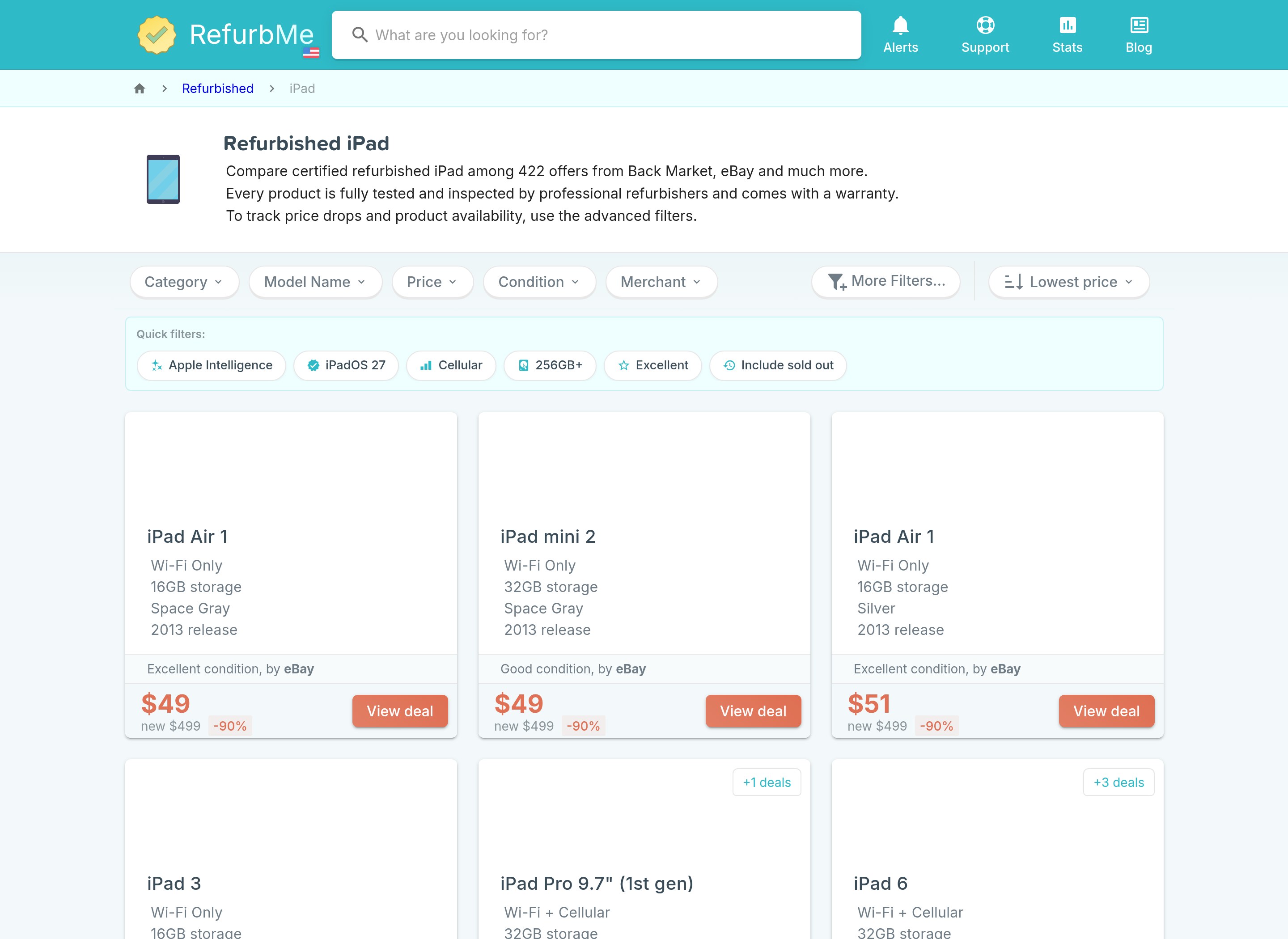
Task: Expand the Price filter dropdown
Action: [x=432, y=282]
